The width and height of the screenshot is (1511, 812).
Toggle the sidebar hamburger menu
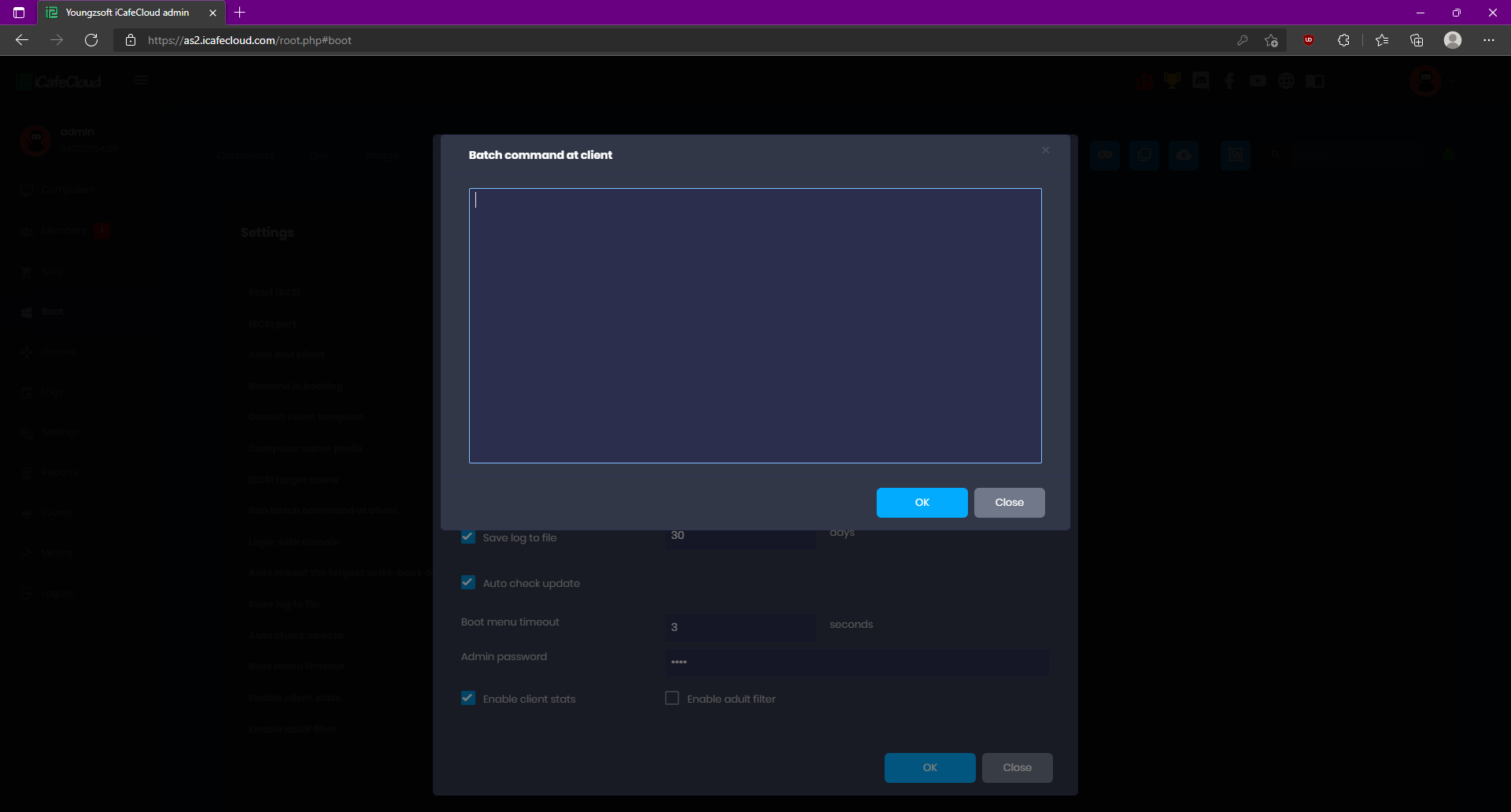(x=141, y=80)
